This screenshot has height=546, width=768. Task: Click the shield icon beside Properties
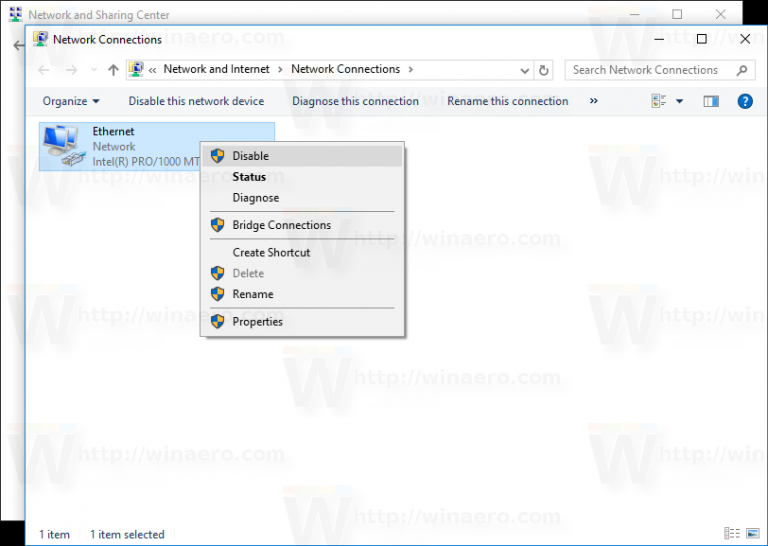217,322
